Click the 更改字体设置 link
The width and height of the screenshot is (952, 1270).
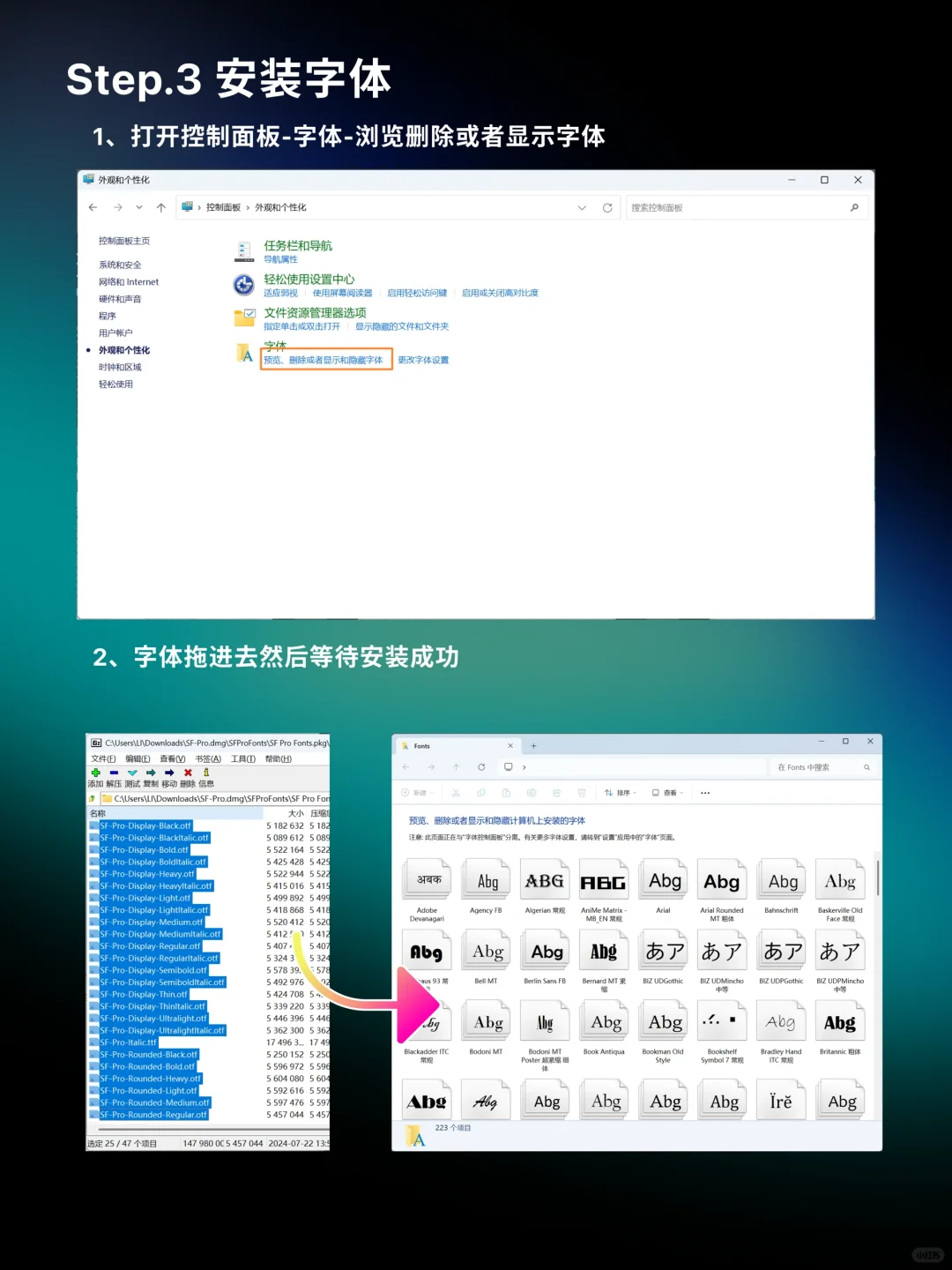(x=422, y=360)
